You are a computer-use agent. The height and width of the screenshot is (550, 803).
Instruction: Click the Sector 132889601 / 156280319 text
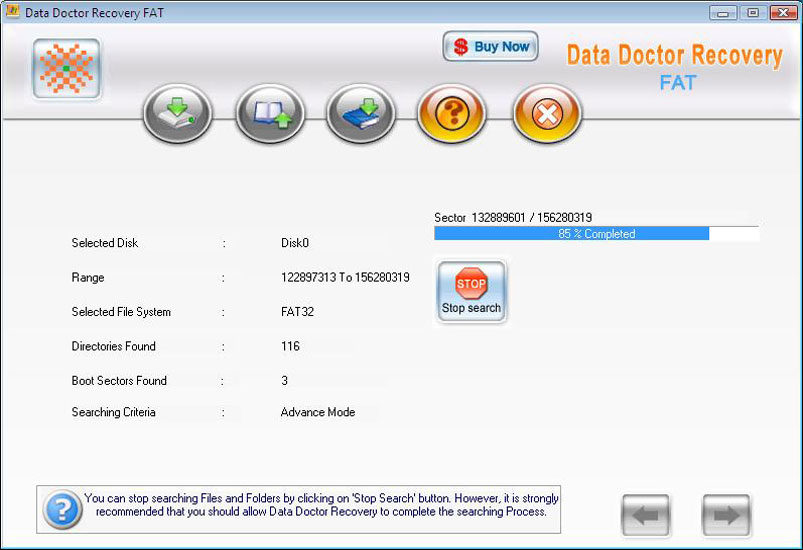(513, 218)
